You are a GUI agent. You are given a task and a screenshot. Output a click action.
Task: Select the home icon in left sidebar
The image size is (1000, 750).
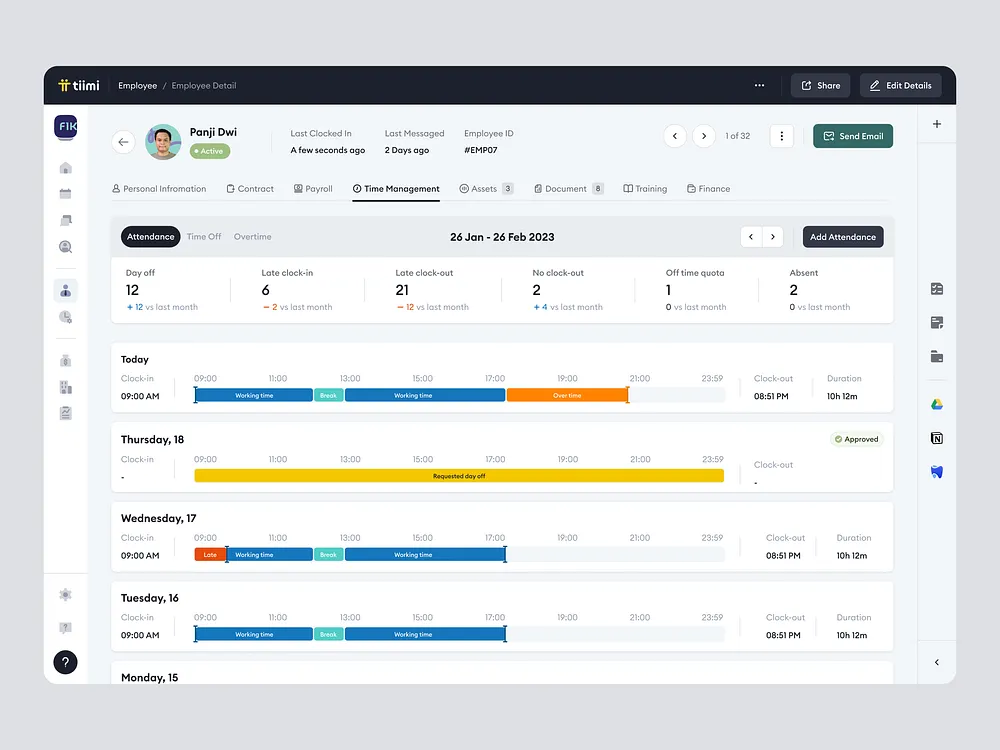pyautogui.click(x=65, y=169)
